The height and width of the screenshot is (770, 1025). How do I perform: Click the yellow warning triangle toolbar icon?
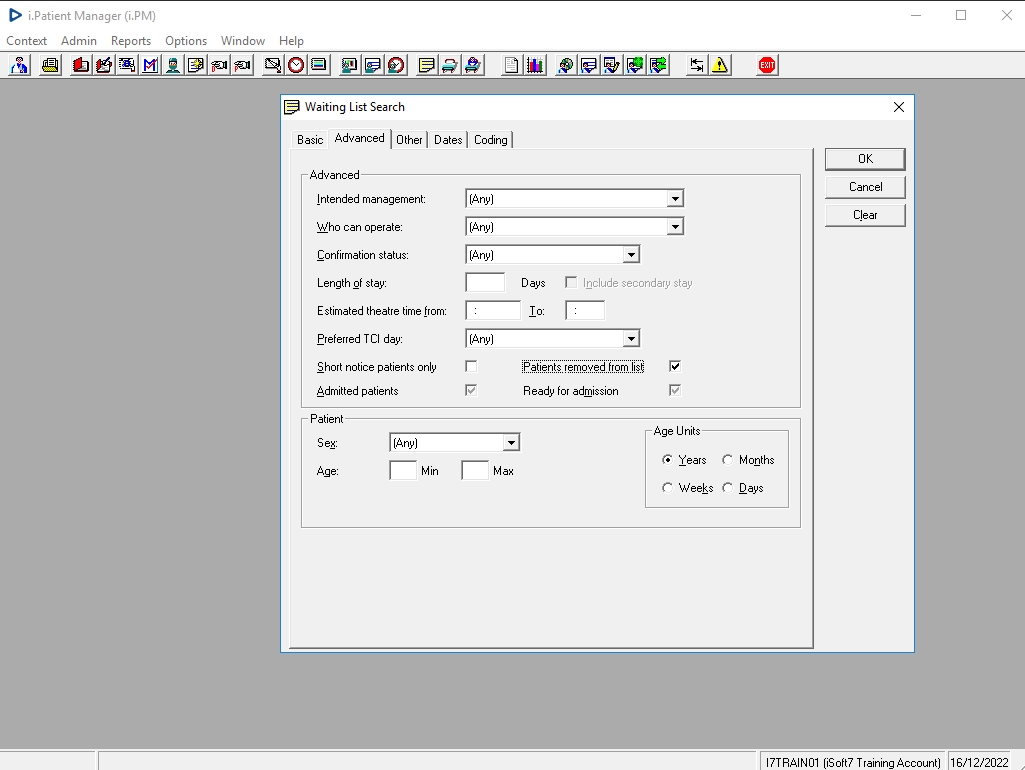(720, 65)
